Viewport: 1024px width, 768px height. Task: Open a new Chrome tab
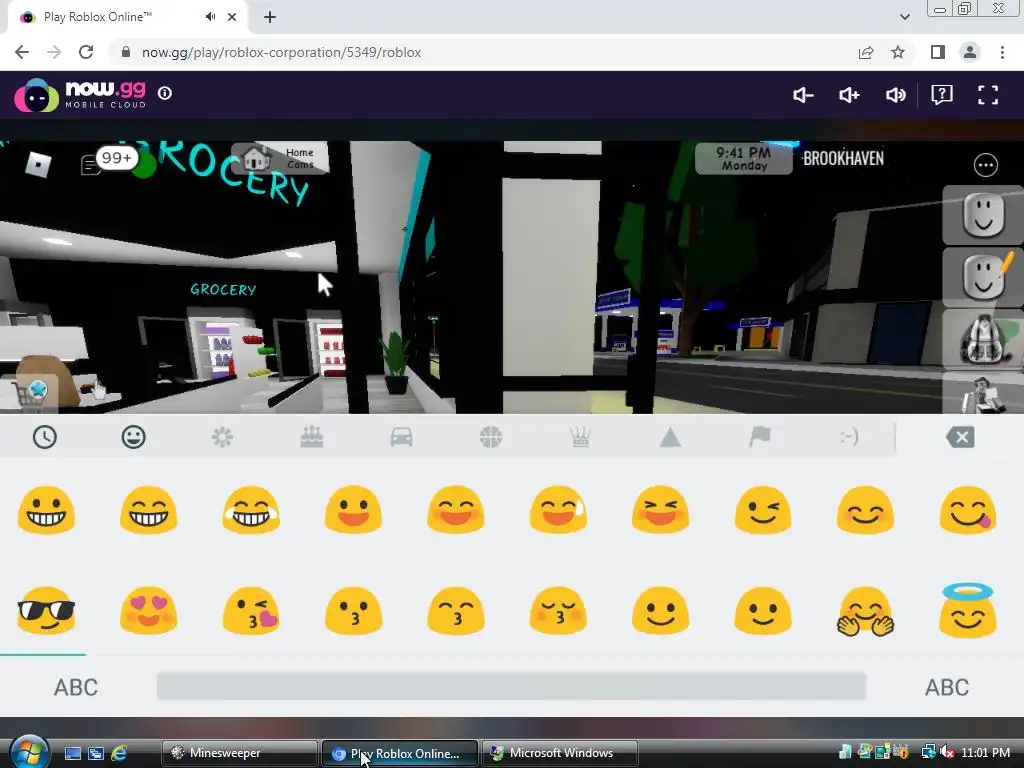click(x=270, y=17)
